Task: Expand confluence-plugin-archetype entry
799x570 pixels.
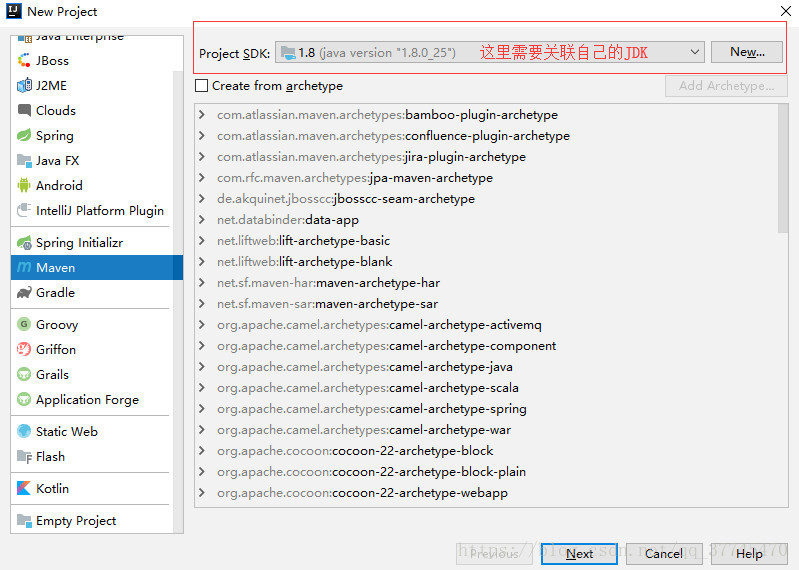Action: coord(202,135)
